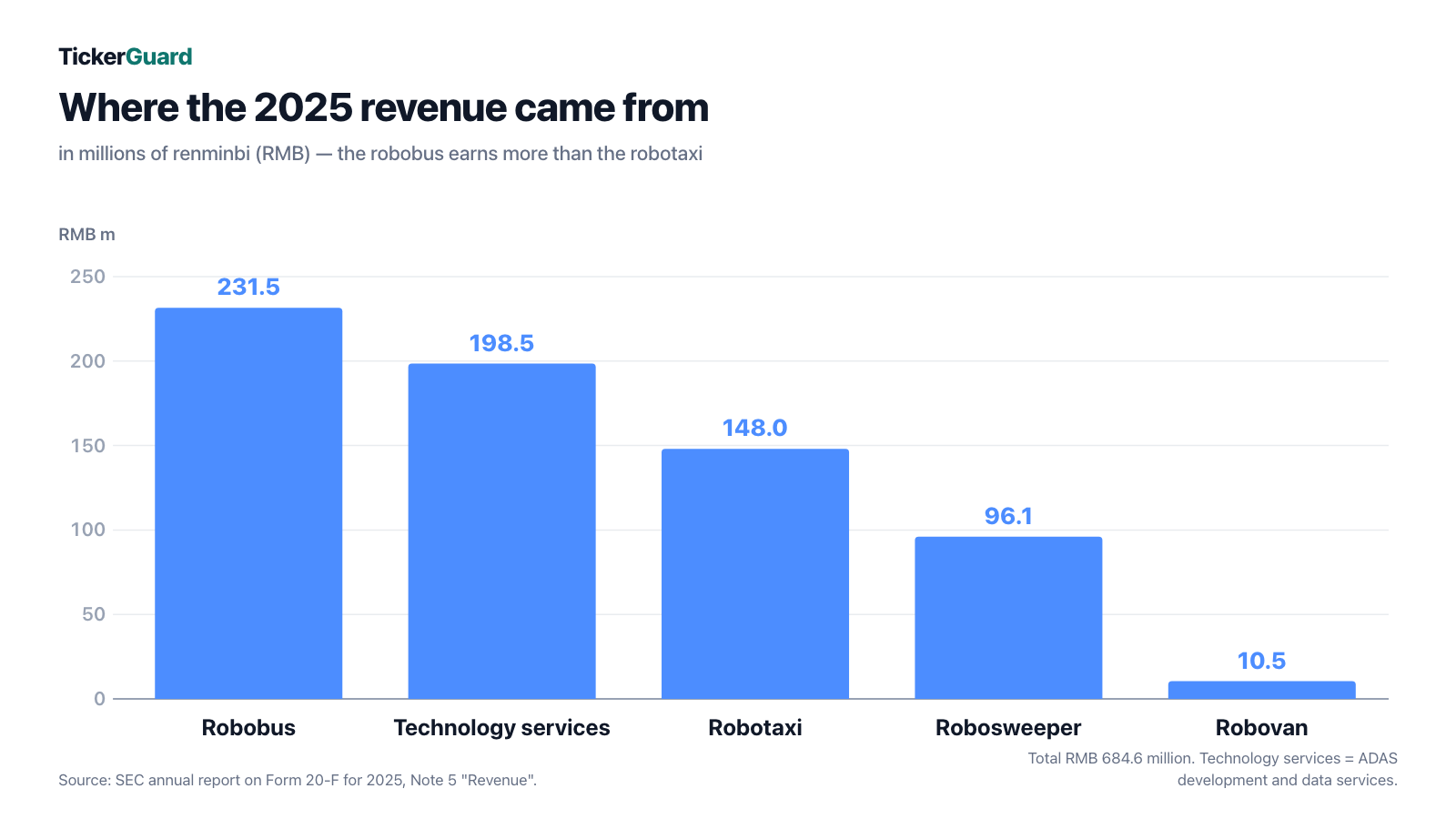Click the 'Robobus' category label
Screen dimensions: 1456x819
[x=248, y=728]
